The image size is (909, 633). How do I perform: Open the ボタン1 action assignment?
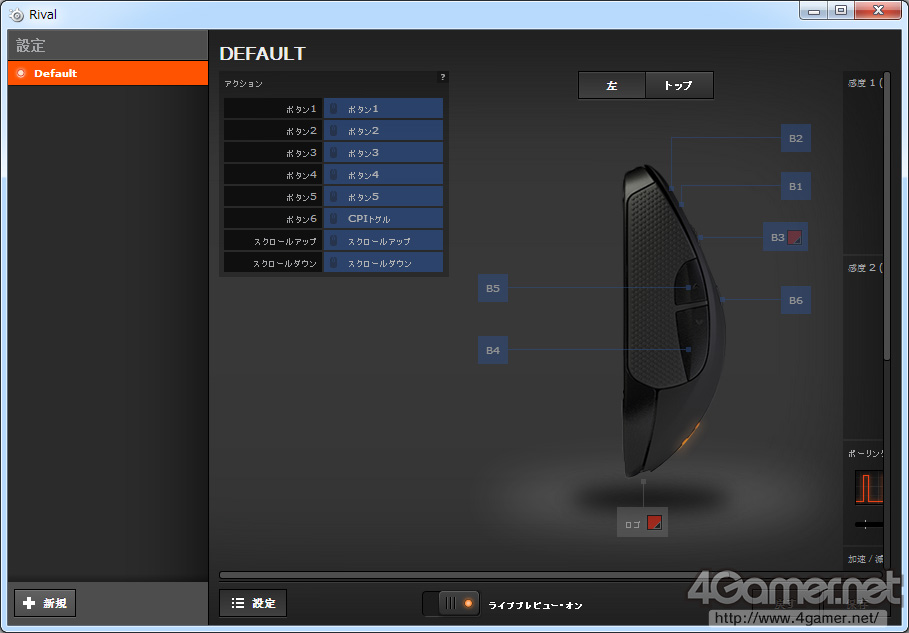click(x=383, y=108)
